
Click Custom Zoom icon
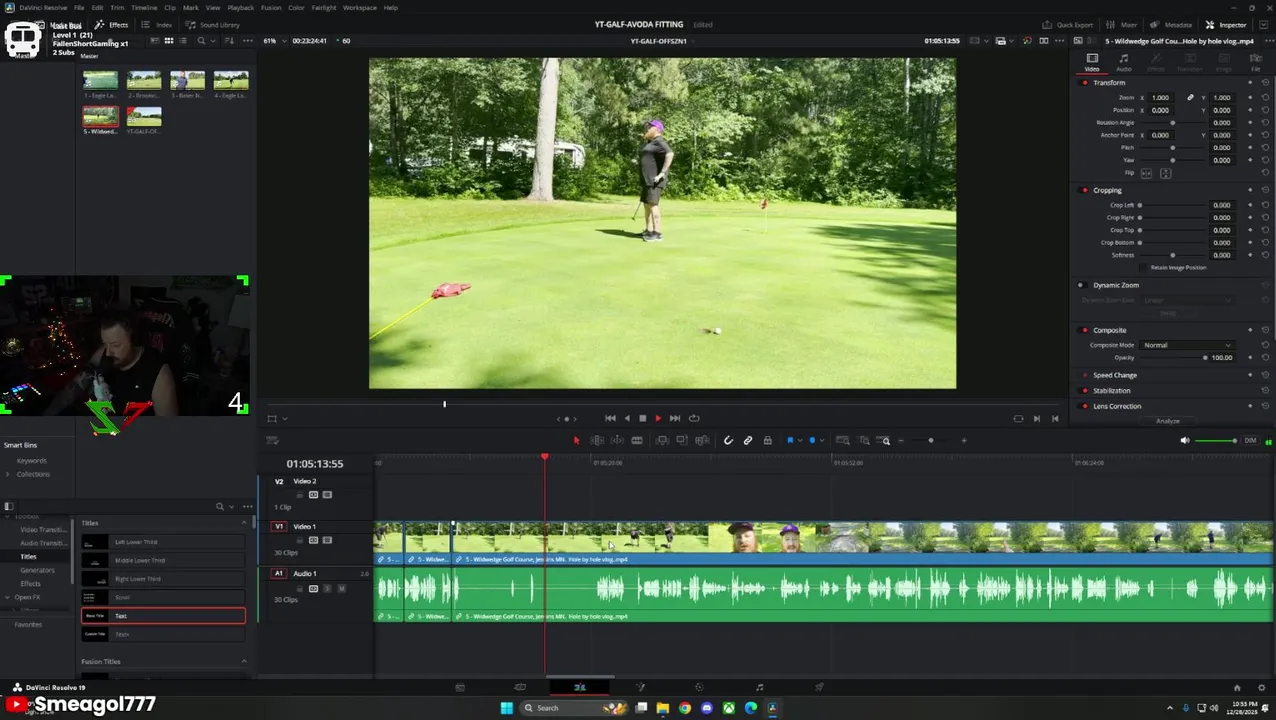tap(885, 441)
